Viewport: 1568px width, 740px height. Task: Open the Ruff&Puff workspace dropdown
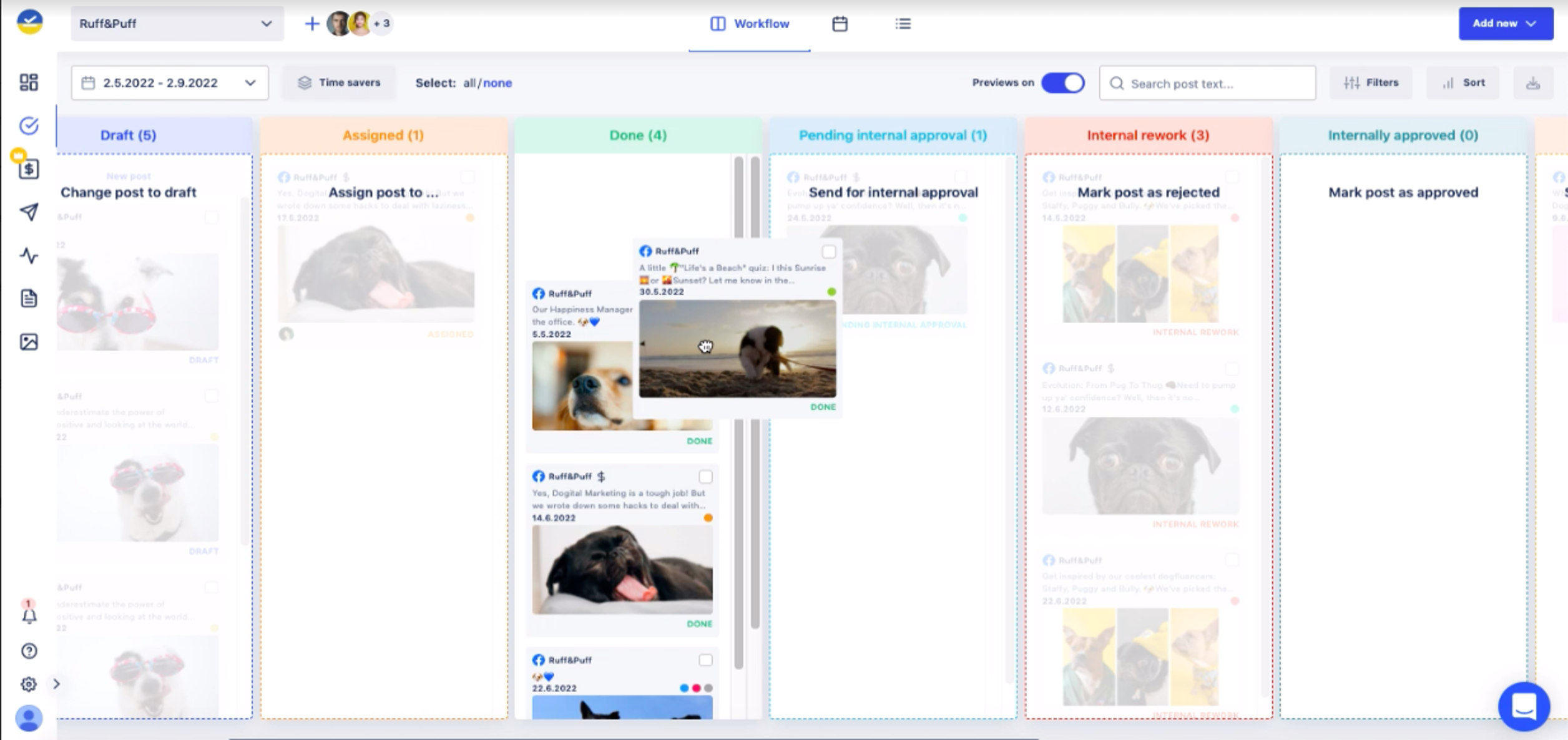click(177, 23)
